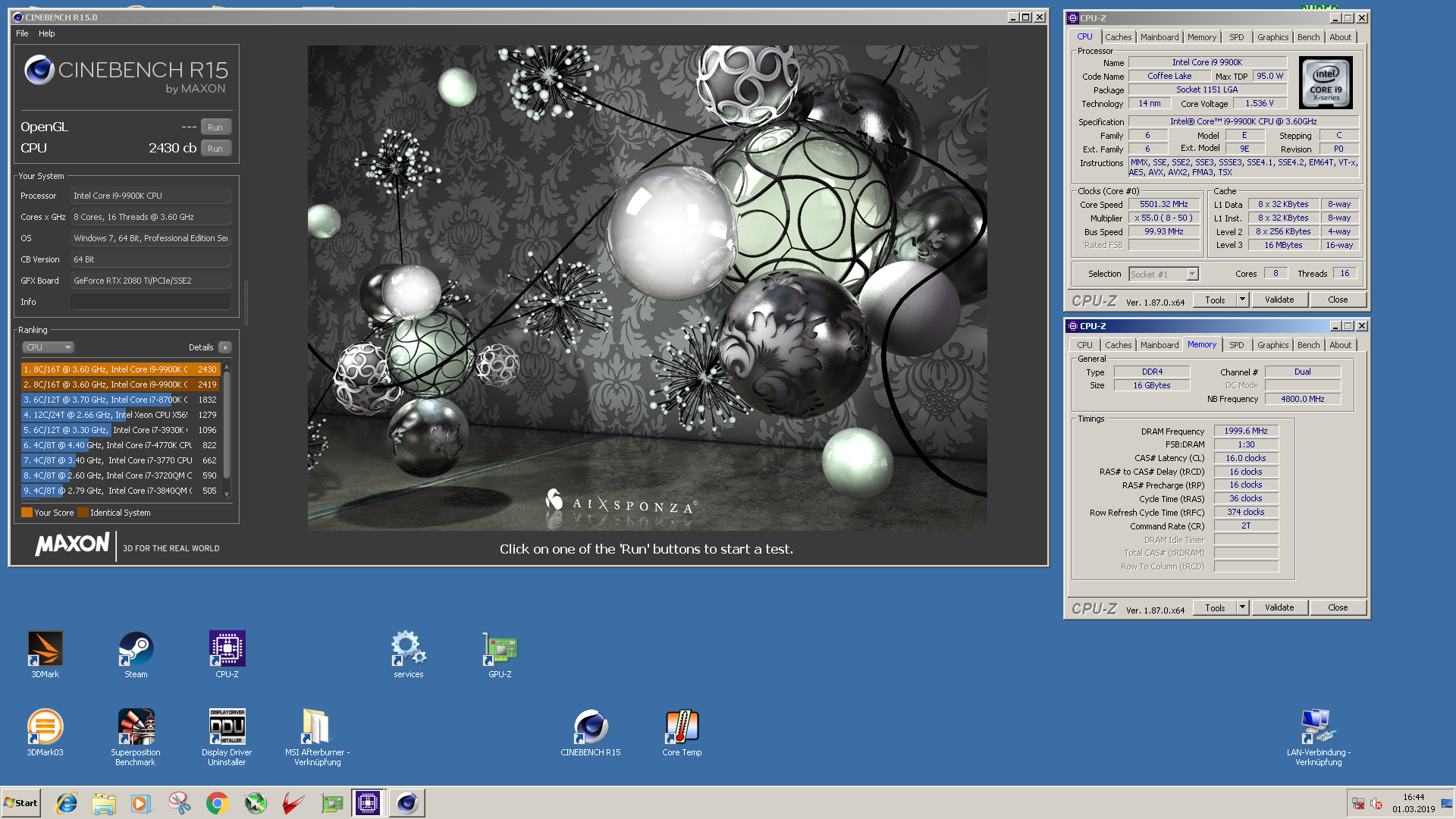Image resolution: width=1456 pixels, height=819 pixels.
Task: Click Validate in the upper CPU-Z window
Action: point(1279,300)
